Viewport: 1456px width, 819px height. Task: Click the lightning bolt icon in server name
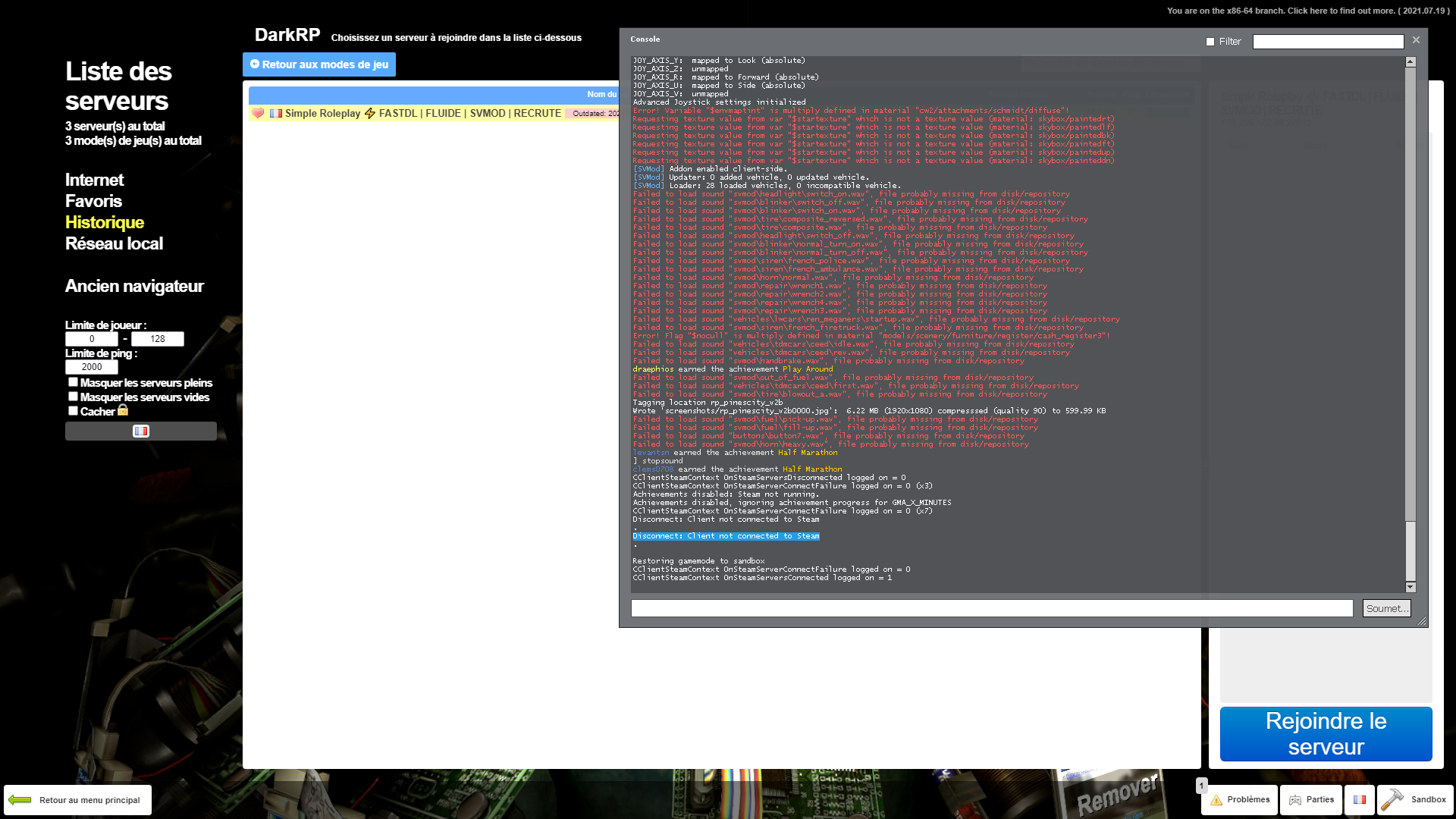[x=370, y=113]
